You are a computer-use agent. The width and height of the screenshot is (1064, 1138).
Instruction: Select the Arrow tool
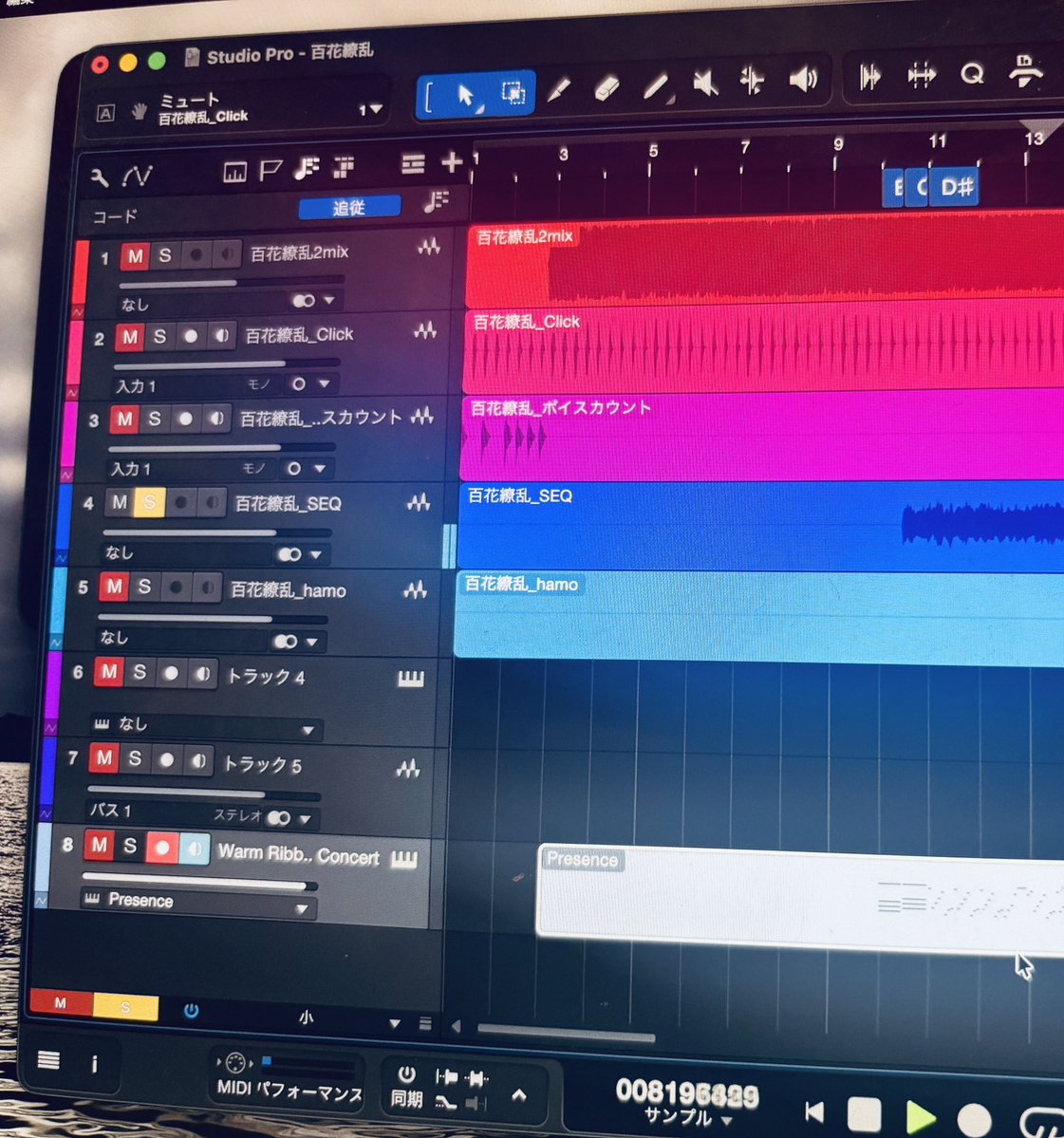tap(465, 96)
